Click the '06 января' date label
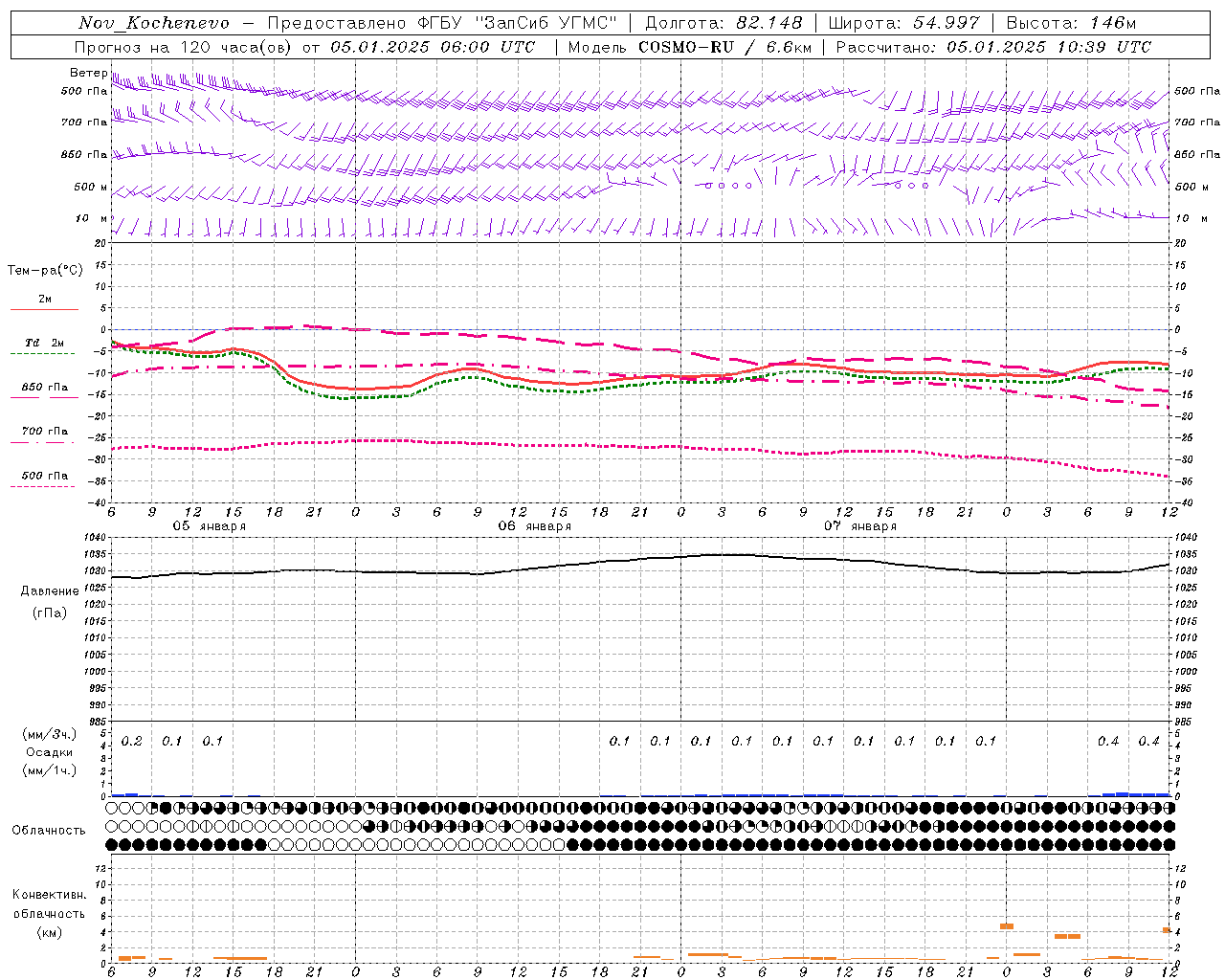1225x980 pixels. 535,526
